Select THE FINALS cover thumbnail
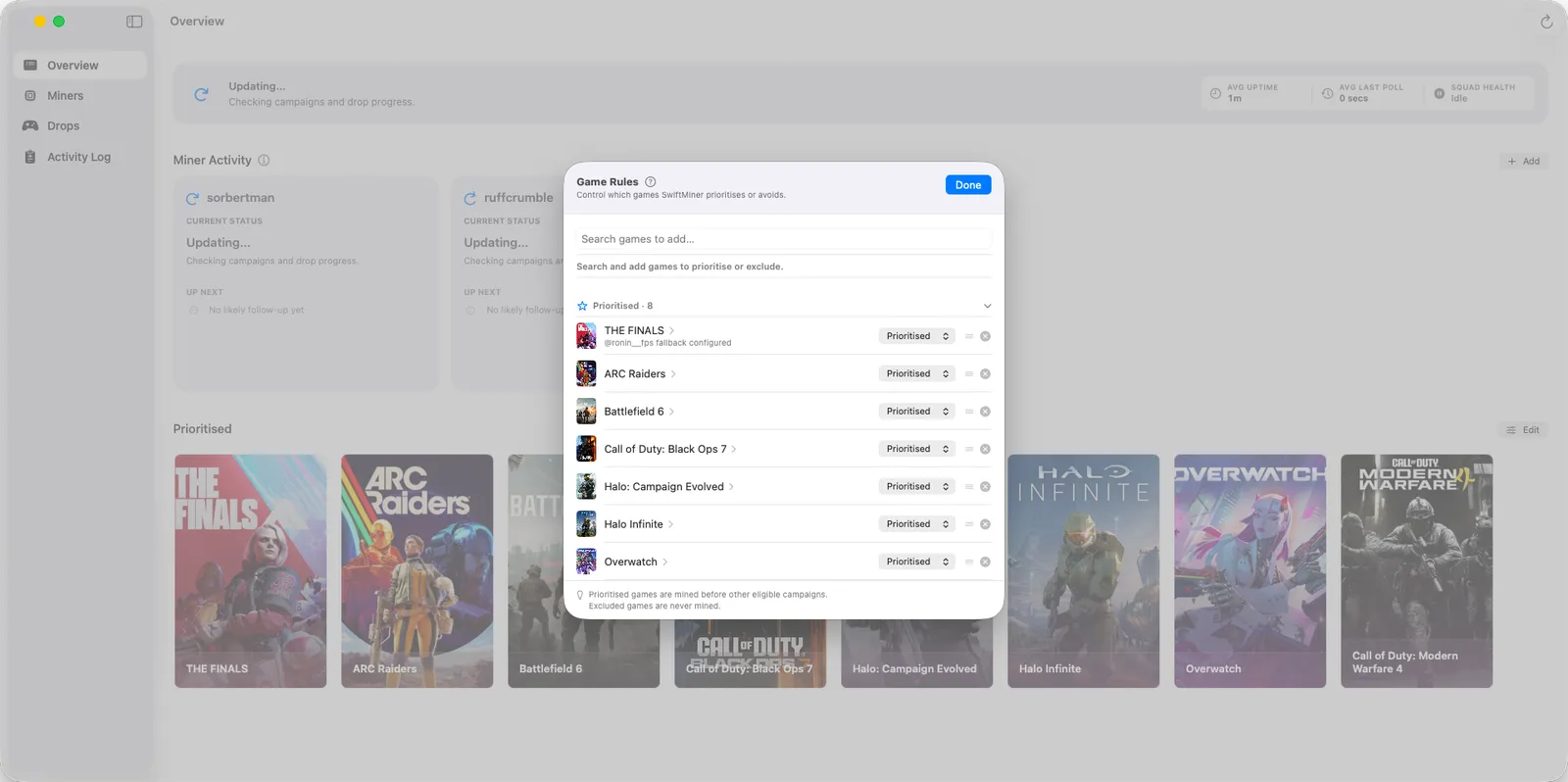Screen dimensions: 1568x782 pos(251,570)
